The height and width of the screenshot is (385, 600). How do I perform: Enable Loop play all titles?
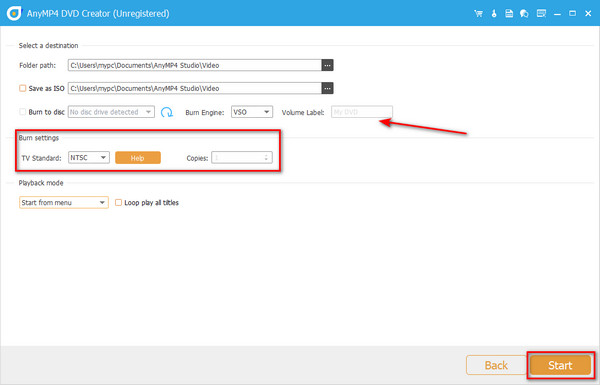119,202
